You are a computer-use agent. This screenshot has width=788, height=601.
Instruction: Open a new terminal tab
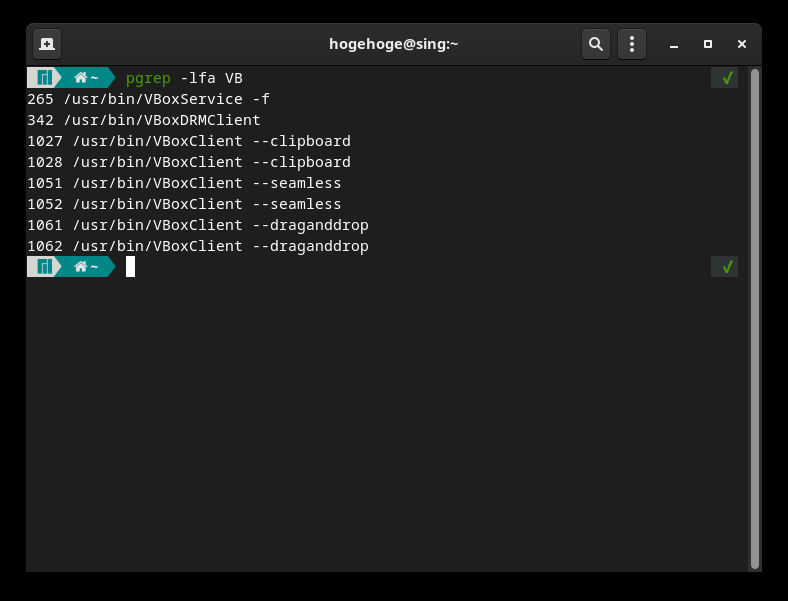point(47,44)
